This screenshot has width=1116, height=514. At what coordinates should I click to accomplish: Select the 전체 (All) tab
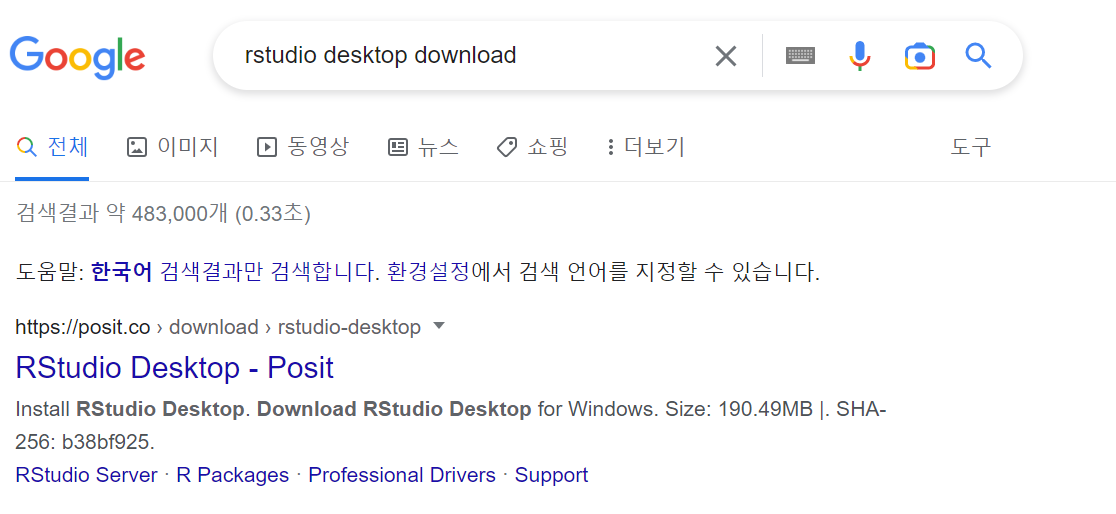pos(52,147)
